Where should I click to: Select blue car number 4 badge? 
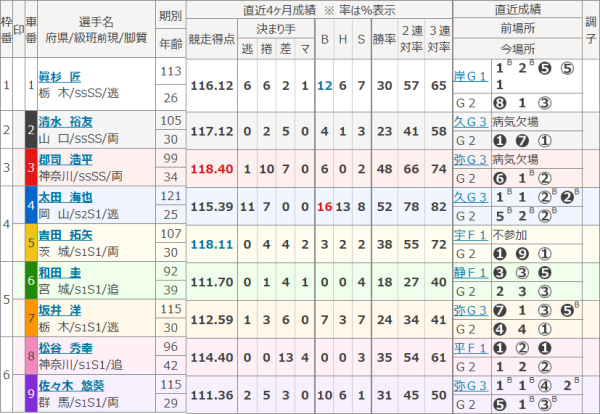point(31,205)
